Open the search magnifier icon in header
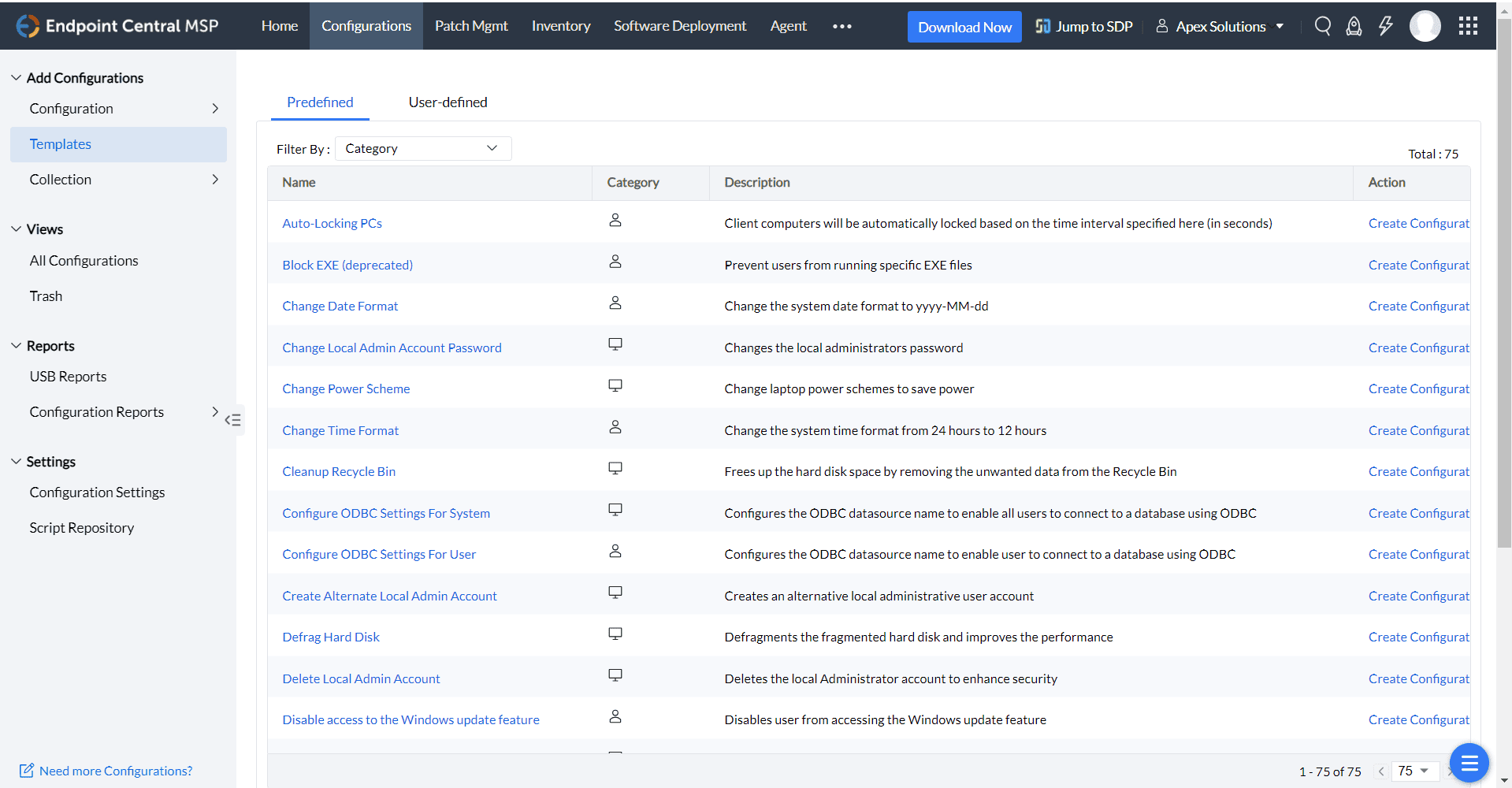Image resolution: width=1512 pixels, height=788 pixels. click(x=1323, y=26)
